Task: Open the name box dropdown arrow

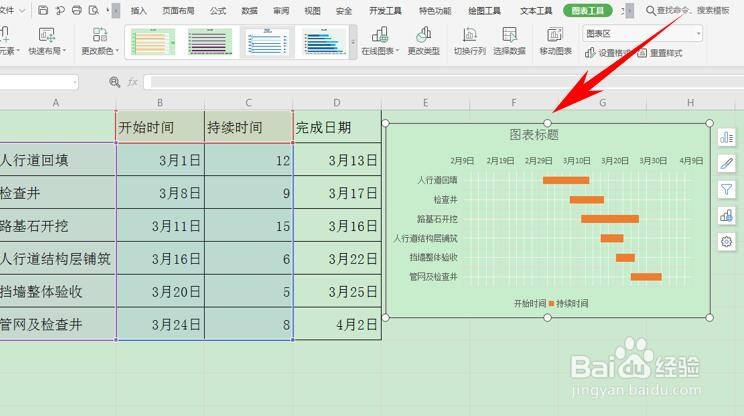Action: 74,83
